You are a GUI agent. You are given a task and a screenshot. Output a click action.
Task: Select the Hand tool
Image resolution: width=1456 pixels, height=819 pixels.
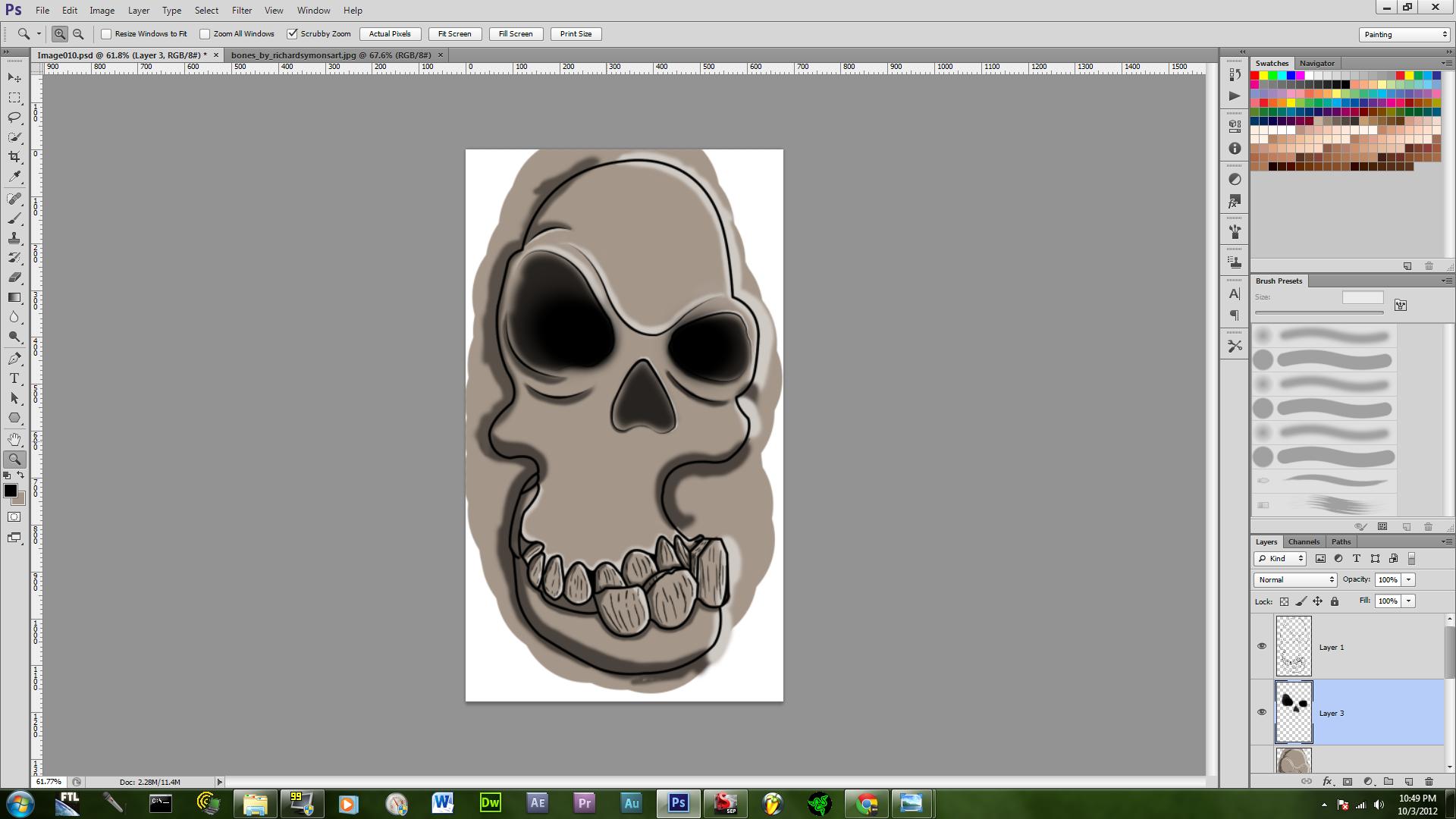click(x=14, y=440)
